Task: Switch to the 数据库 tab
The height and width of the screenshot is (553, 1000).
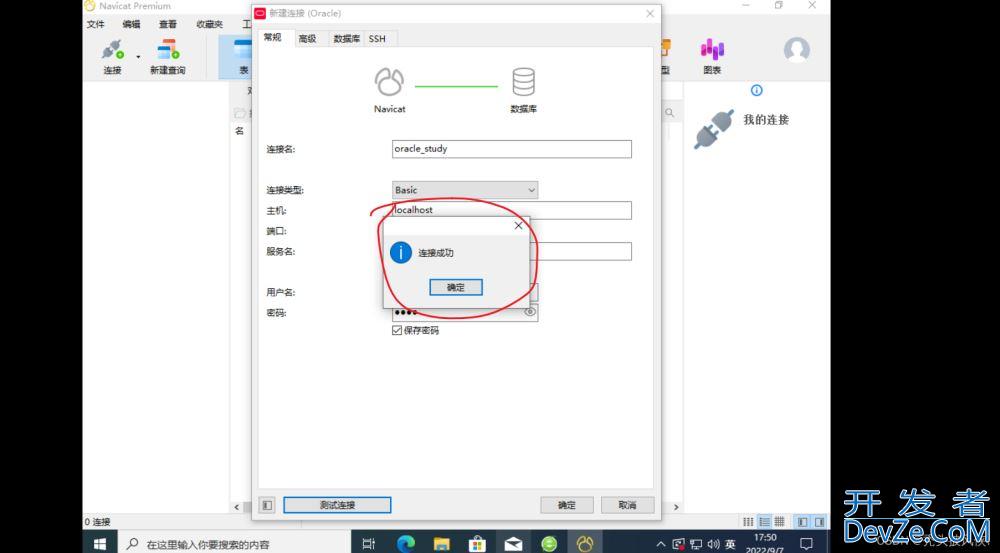Action: (346, 39)
